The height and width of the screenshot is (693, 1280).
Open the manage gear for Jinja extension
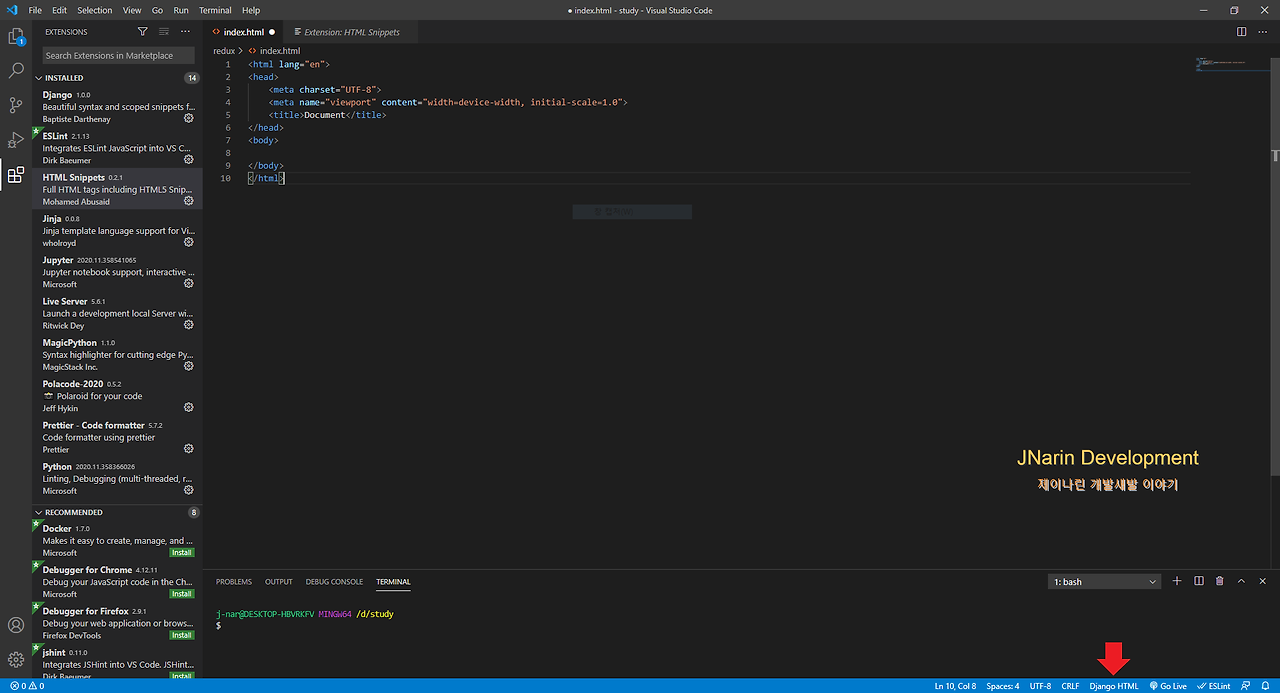click(189, 242)
